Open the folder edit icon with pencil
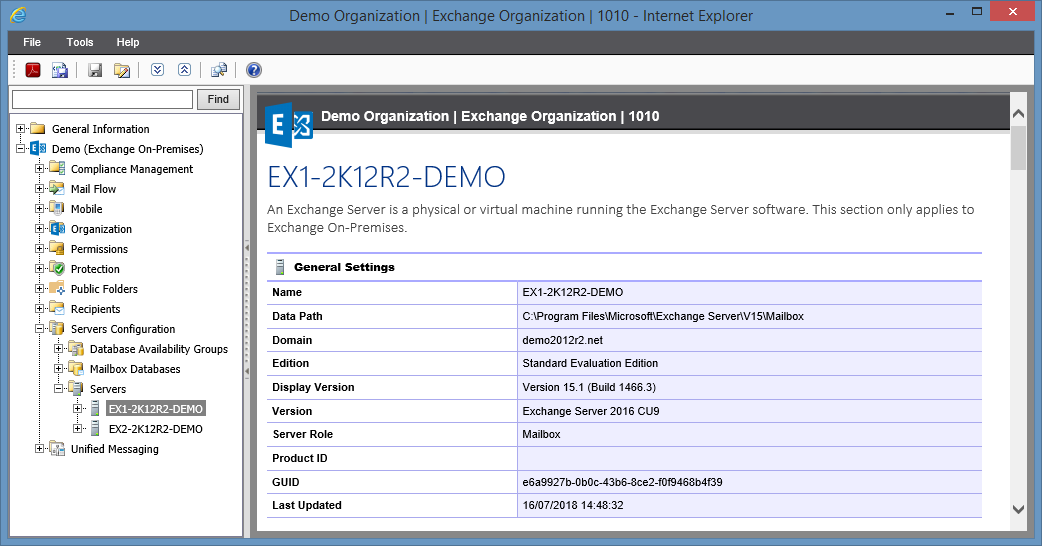The image size is (1042, 546). click(x=122, y=70)
